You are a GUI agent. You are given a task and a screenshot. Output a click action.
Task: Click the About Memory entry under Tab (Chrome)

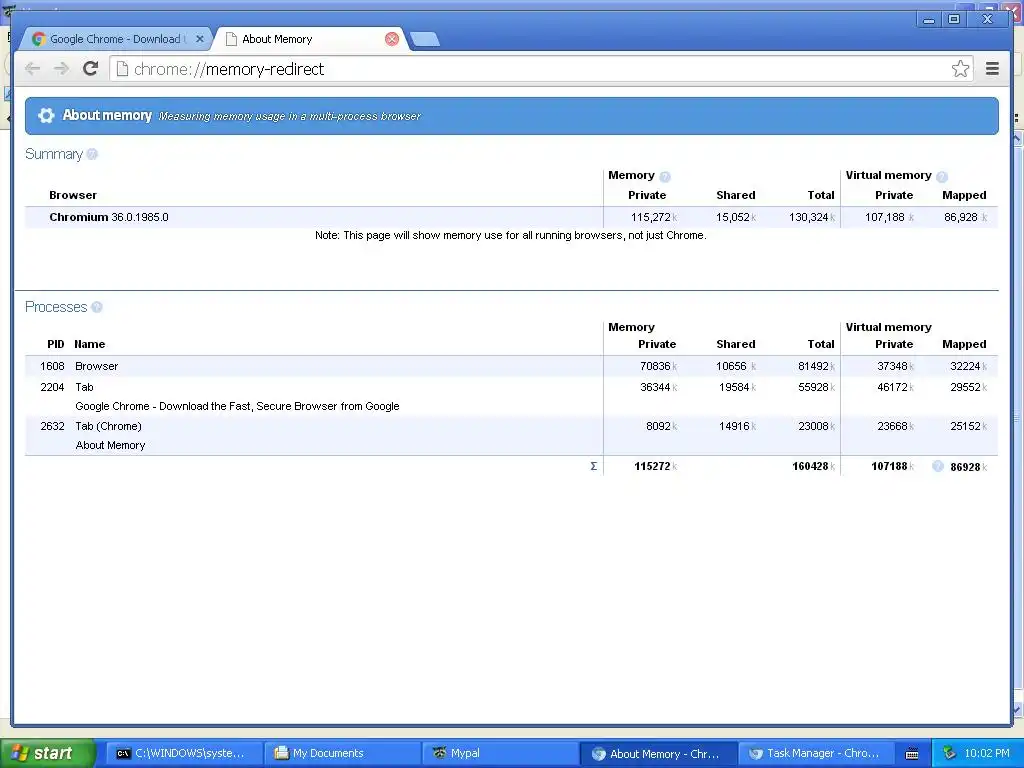tap(110, 445)
